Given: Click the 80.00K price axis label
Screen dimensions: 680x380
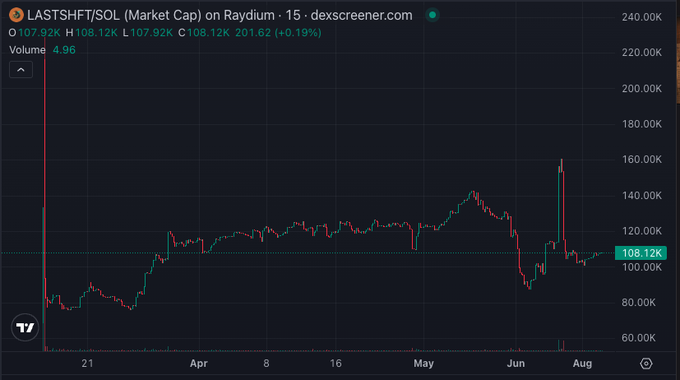Looking at the screenshot, I should pos(638,302).
